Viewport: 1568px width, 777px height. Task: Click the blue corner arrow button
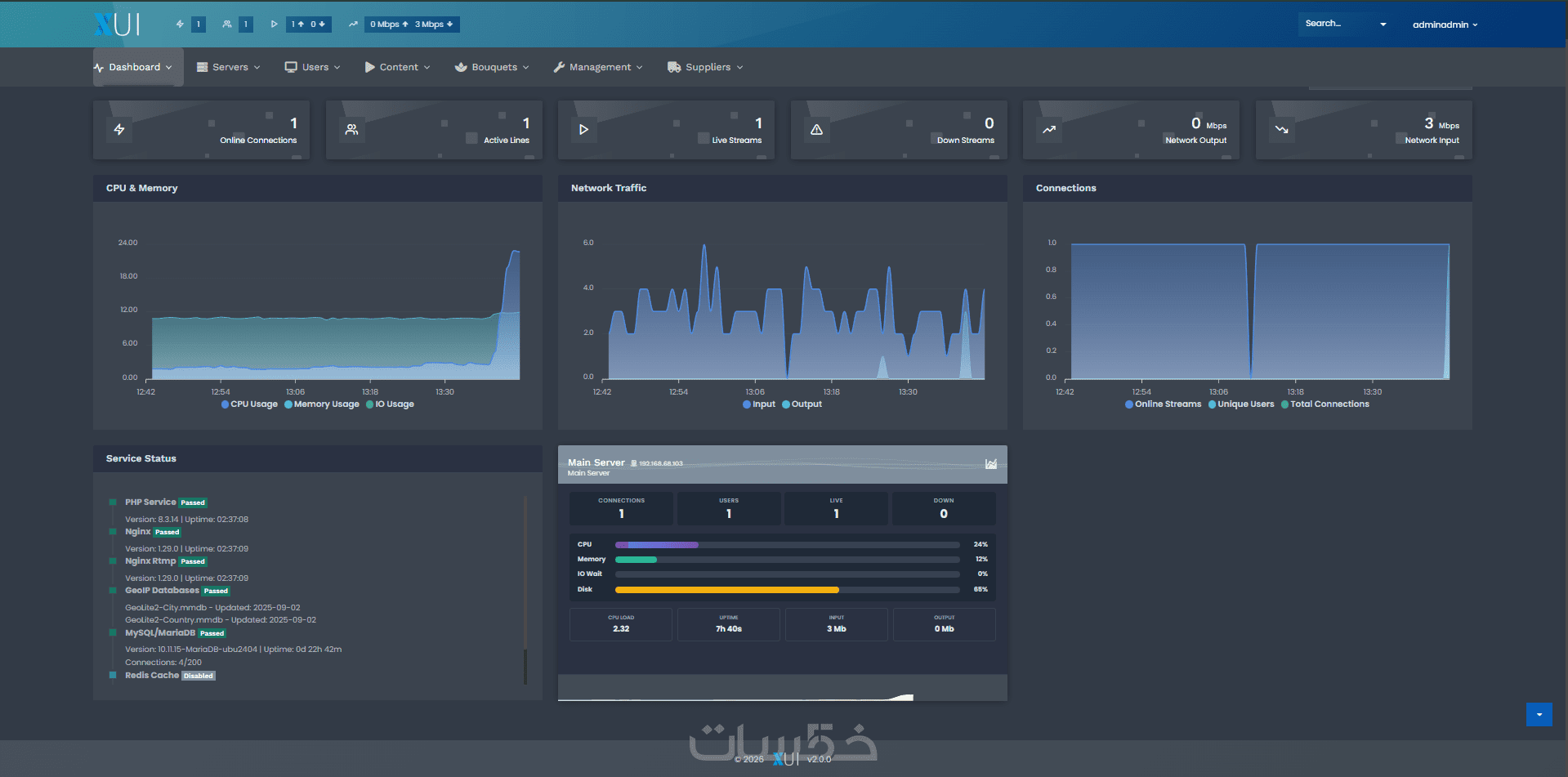[x=1539, y=714]
